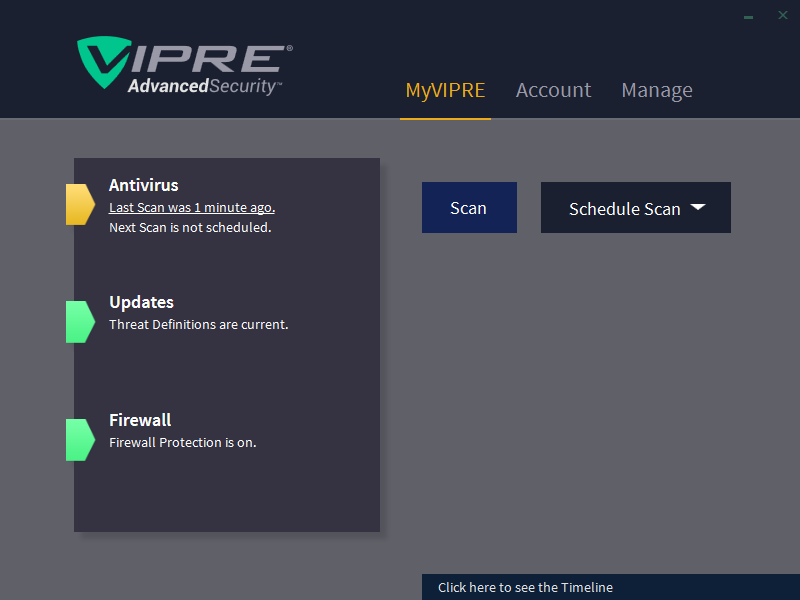Start a scan with the Scan button
The height and width of the screenshot is (600, 800).
coord(469,208)
